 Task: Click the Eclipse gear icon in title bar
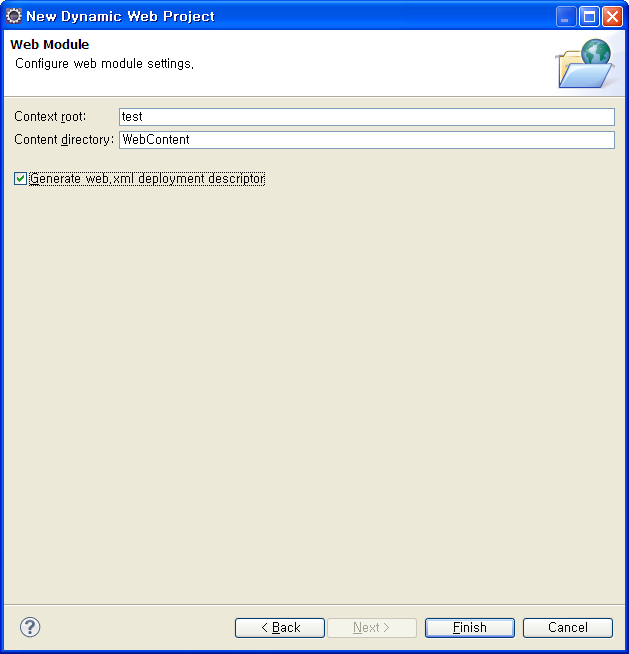click(x=13, y=16)
